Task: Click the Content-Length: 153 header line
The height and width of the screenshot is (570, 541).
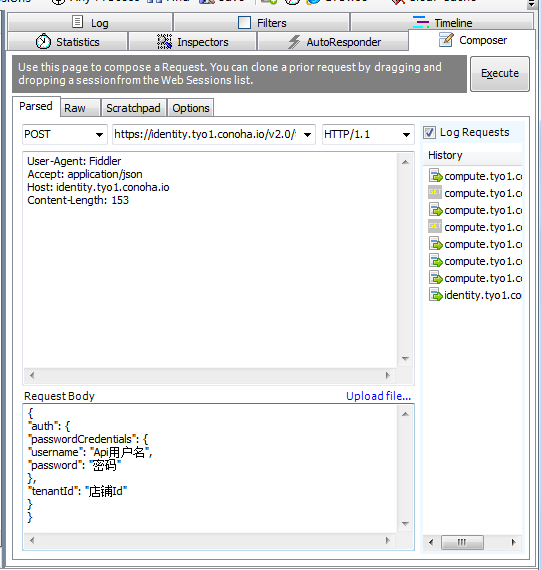Action: point(78,200)
